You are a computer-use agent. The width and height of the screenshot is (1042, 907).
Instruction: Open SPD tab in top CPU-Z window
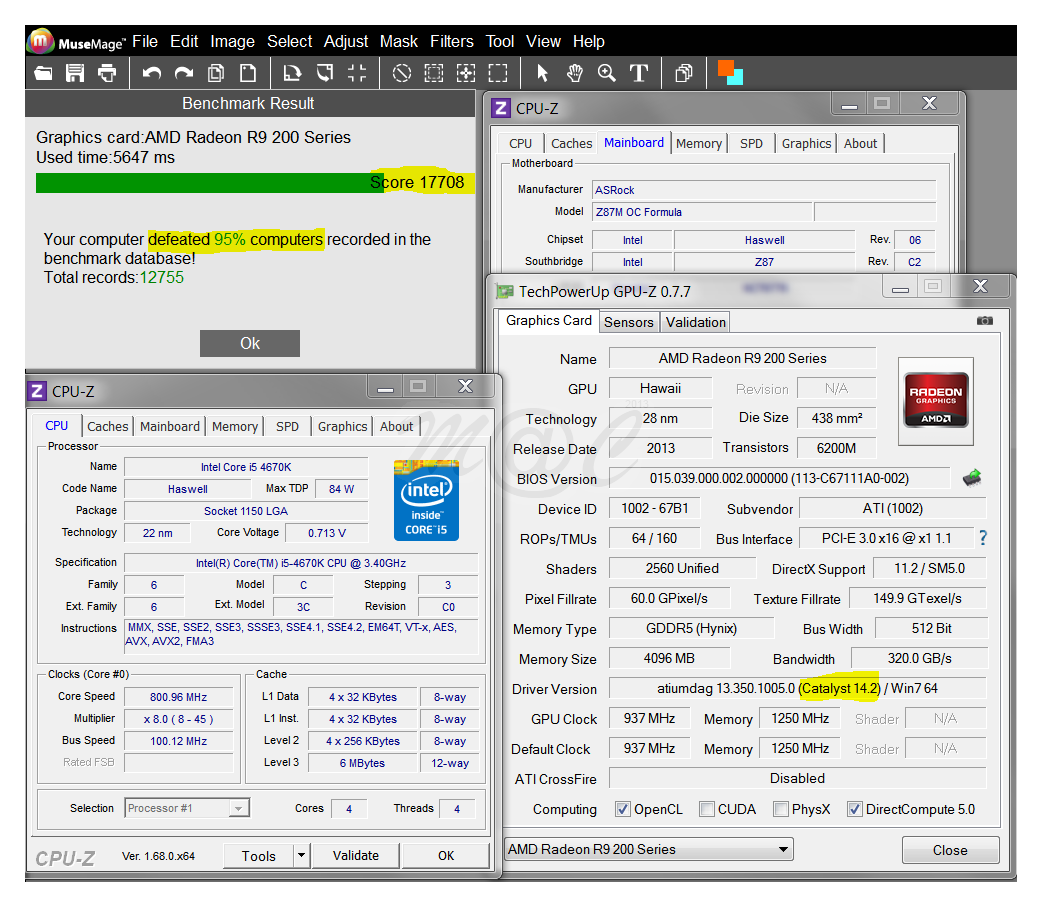pos(752,144)
